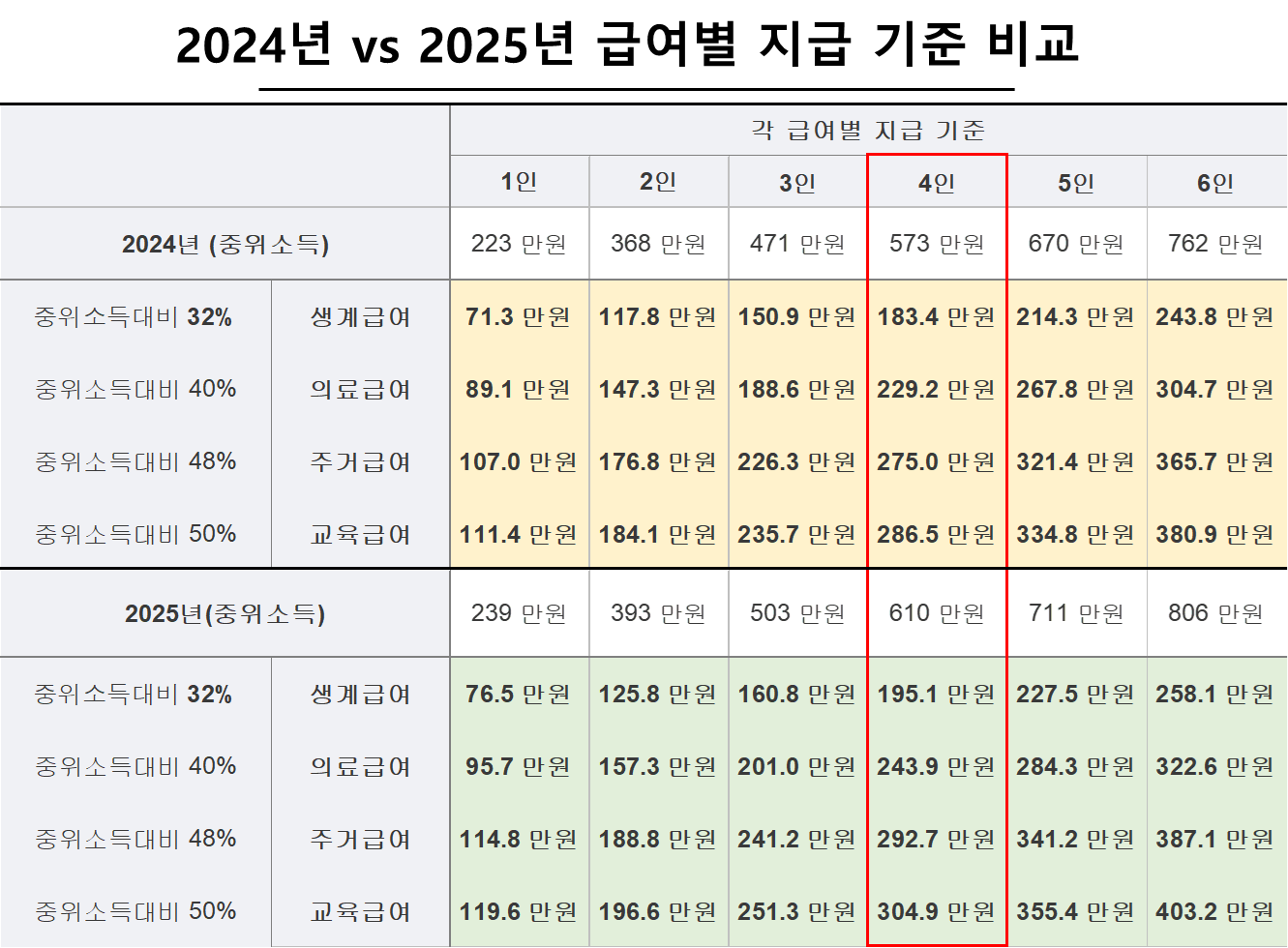Select the '125.8 만원' value
This screenshot has height=948, width=1288.
658,695
